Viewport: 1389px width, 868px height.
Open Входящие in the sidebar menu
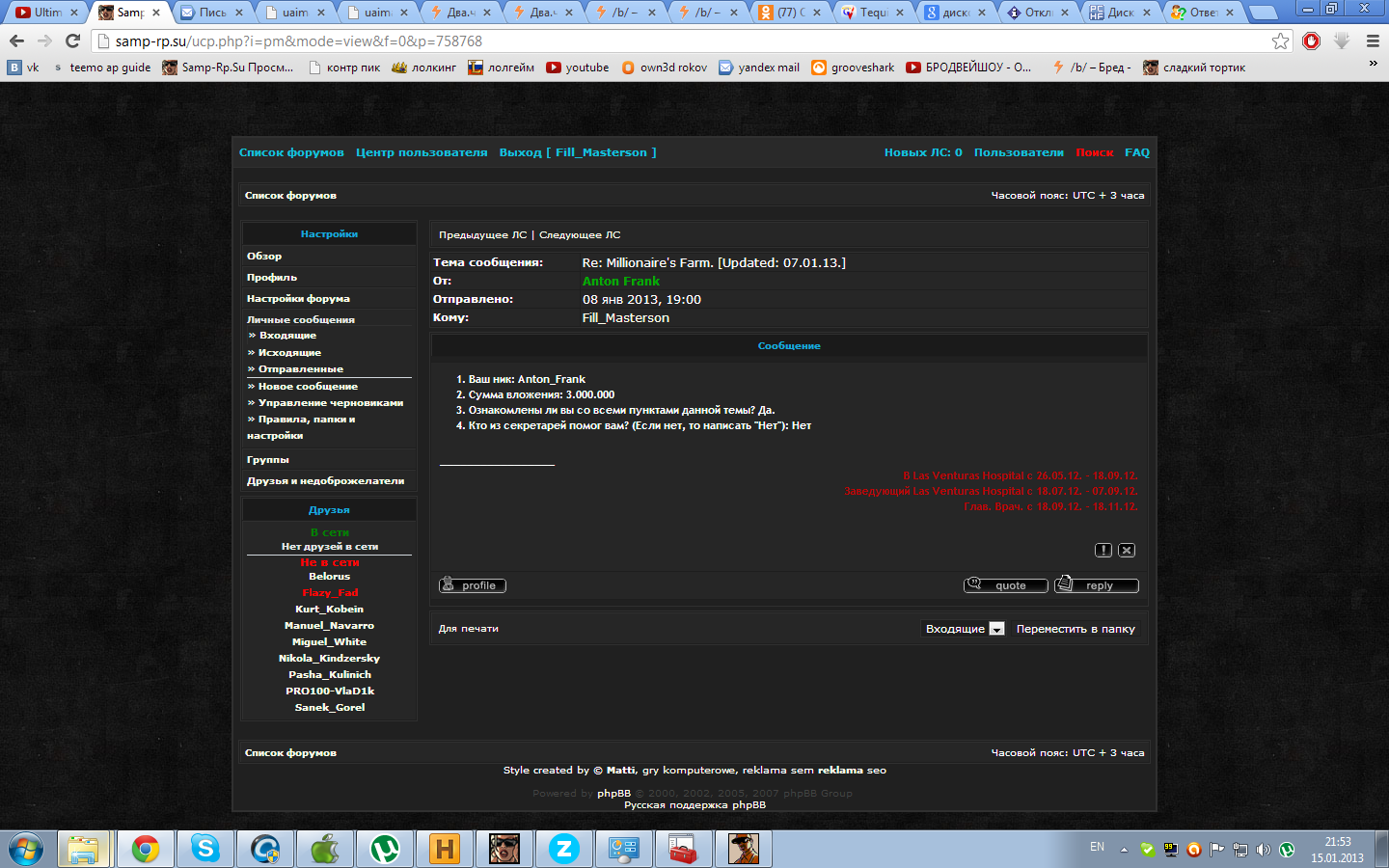click(x=287, y=336)
